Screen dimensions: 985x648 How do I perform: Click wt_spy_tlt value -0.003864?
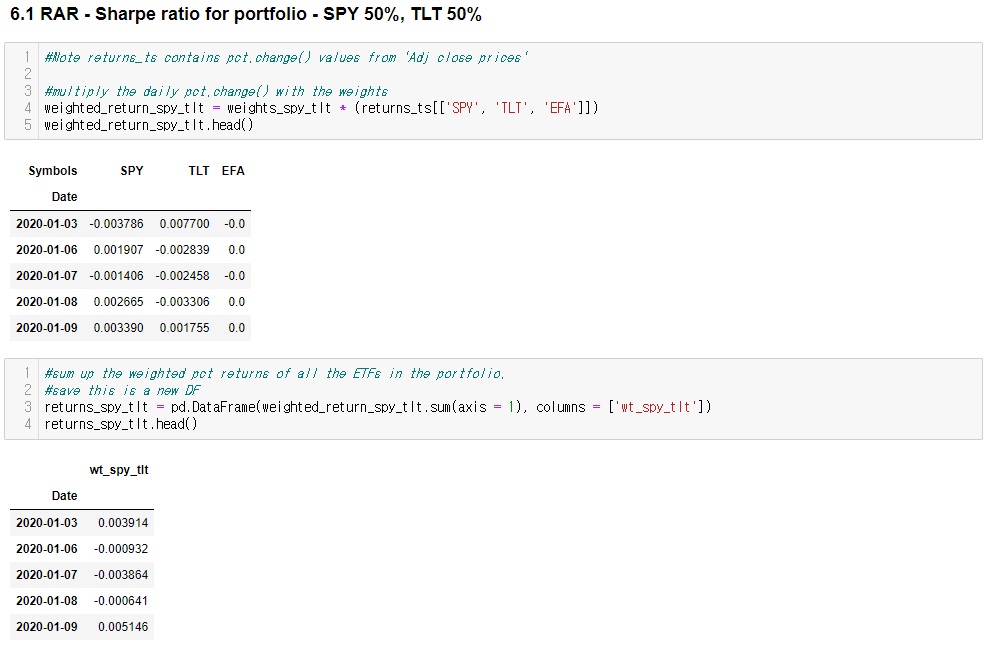coord(121,575)
